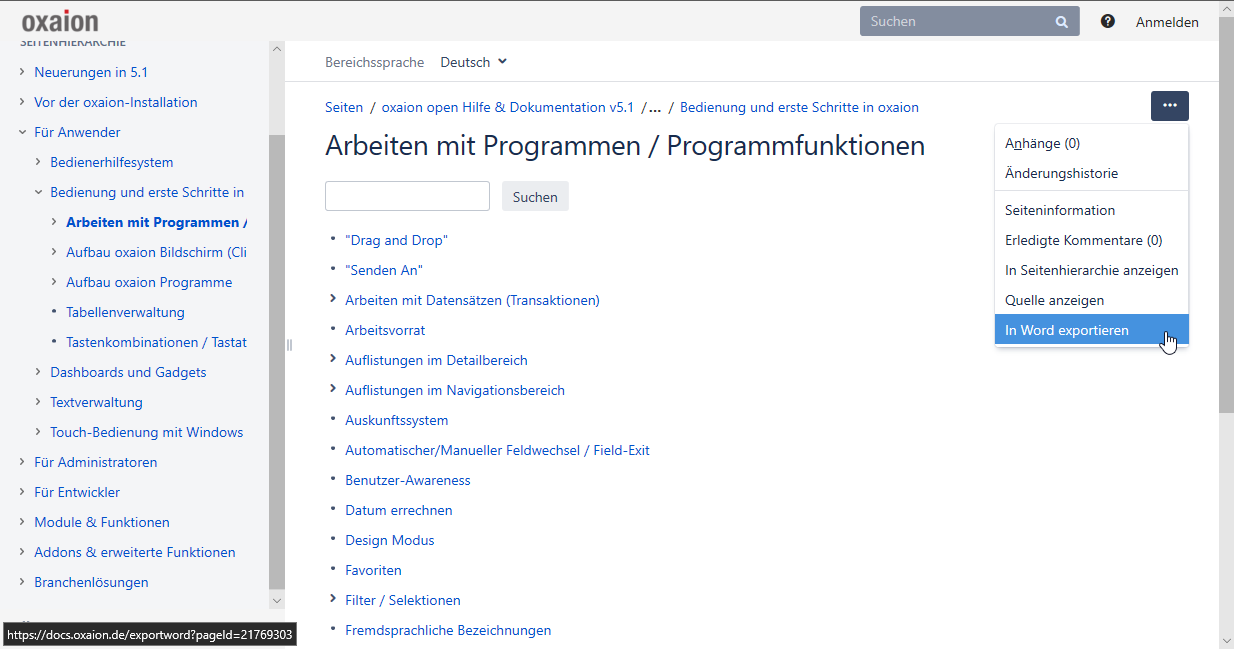
Task: Click the oxaion logo in header
Action: 60,21
